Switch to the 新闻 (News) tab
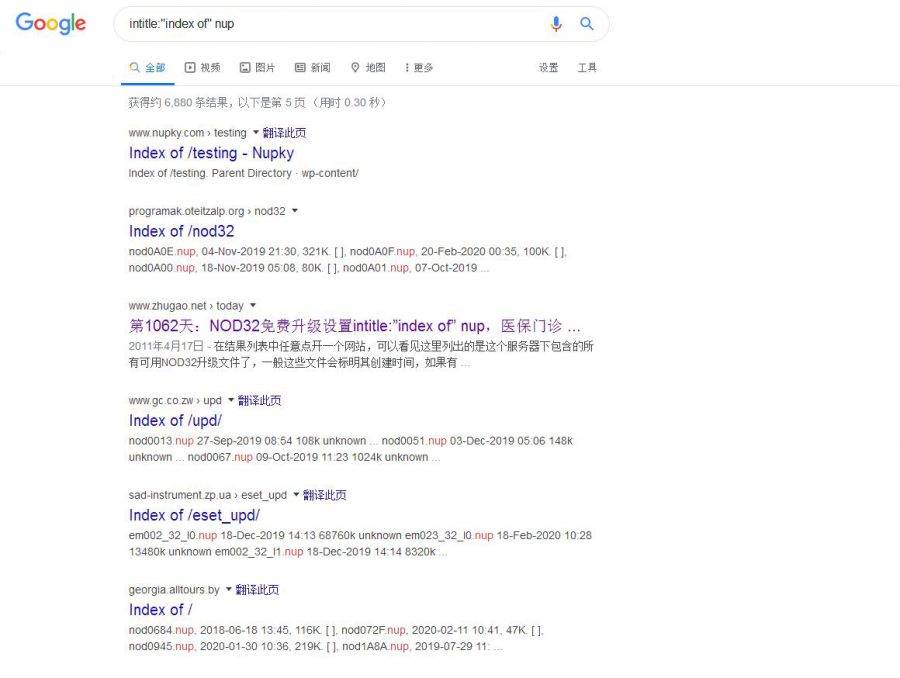The image size is (900, 678). tap(313, 68)
